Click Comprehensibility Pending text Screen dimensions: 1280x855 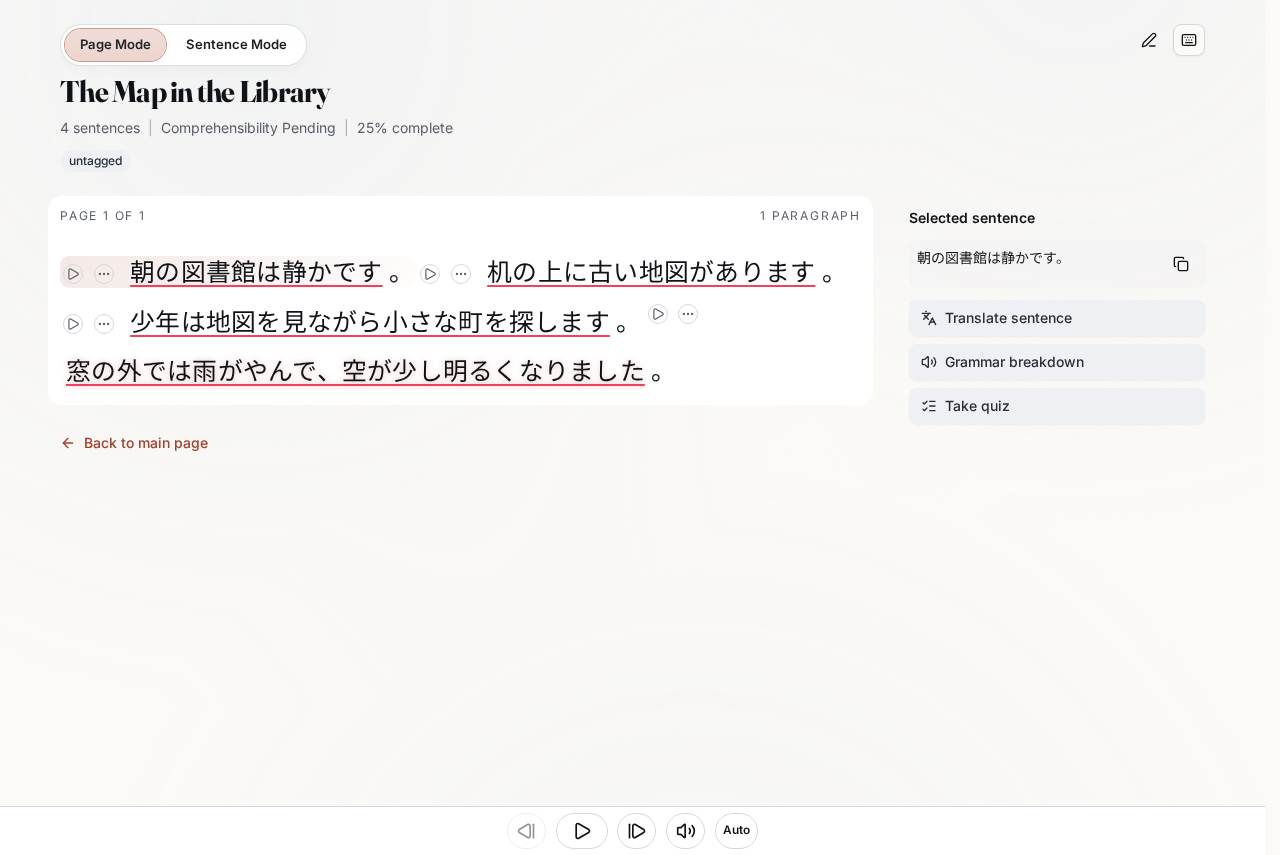248,128
